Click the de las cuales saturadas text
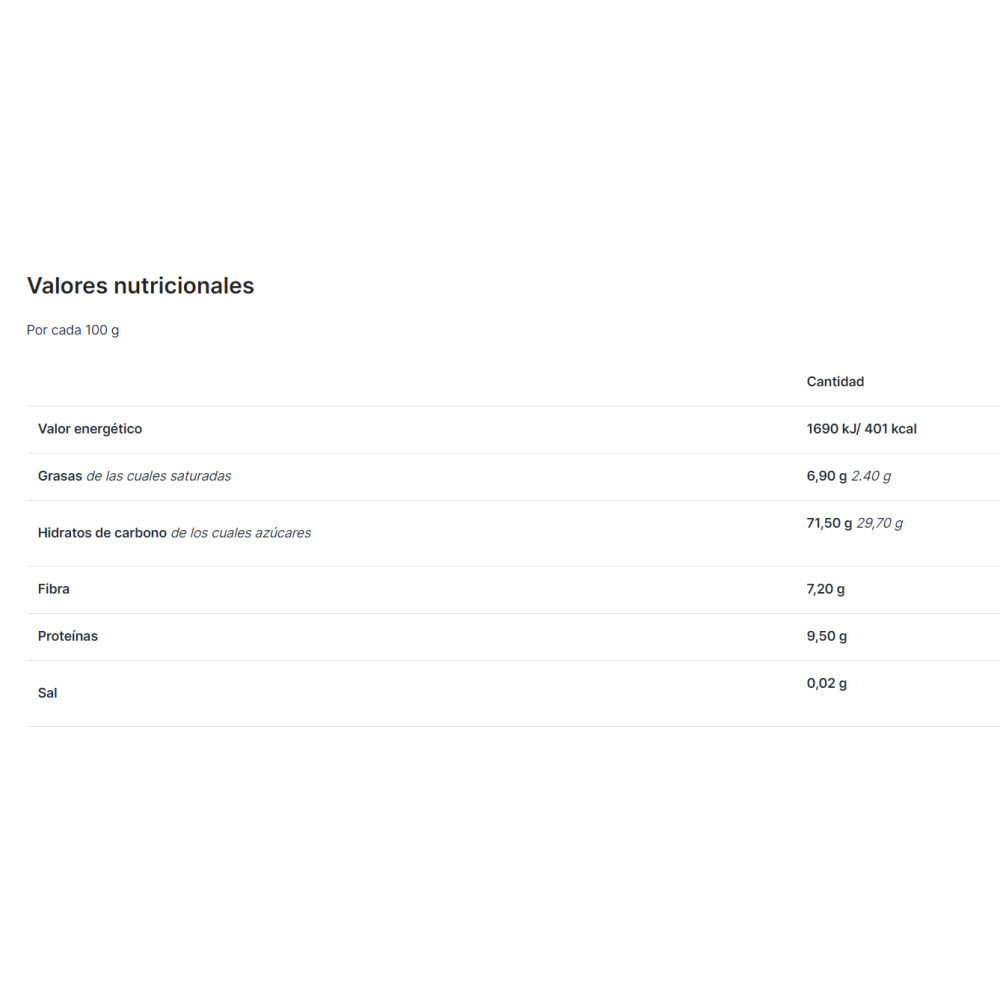The width and height of the screenshot is (1000, 1000). (x=159, y=476)
